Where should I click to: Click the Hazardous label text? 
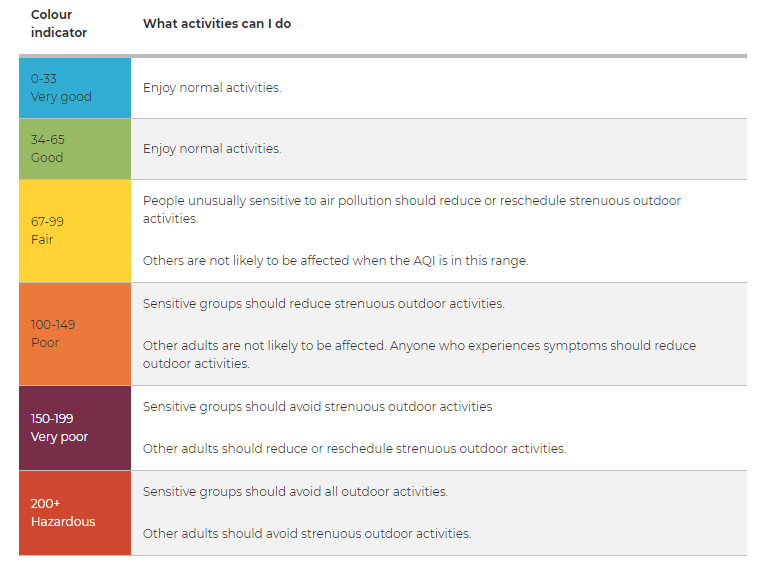(63, 522)
